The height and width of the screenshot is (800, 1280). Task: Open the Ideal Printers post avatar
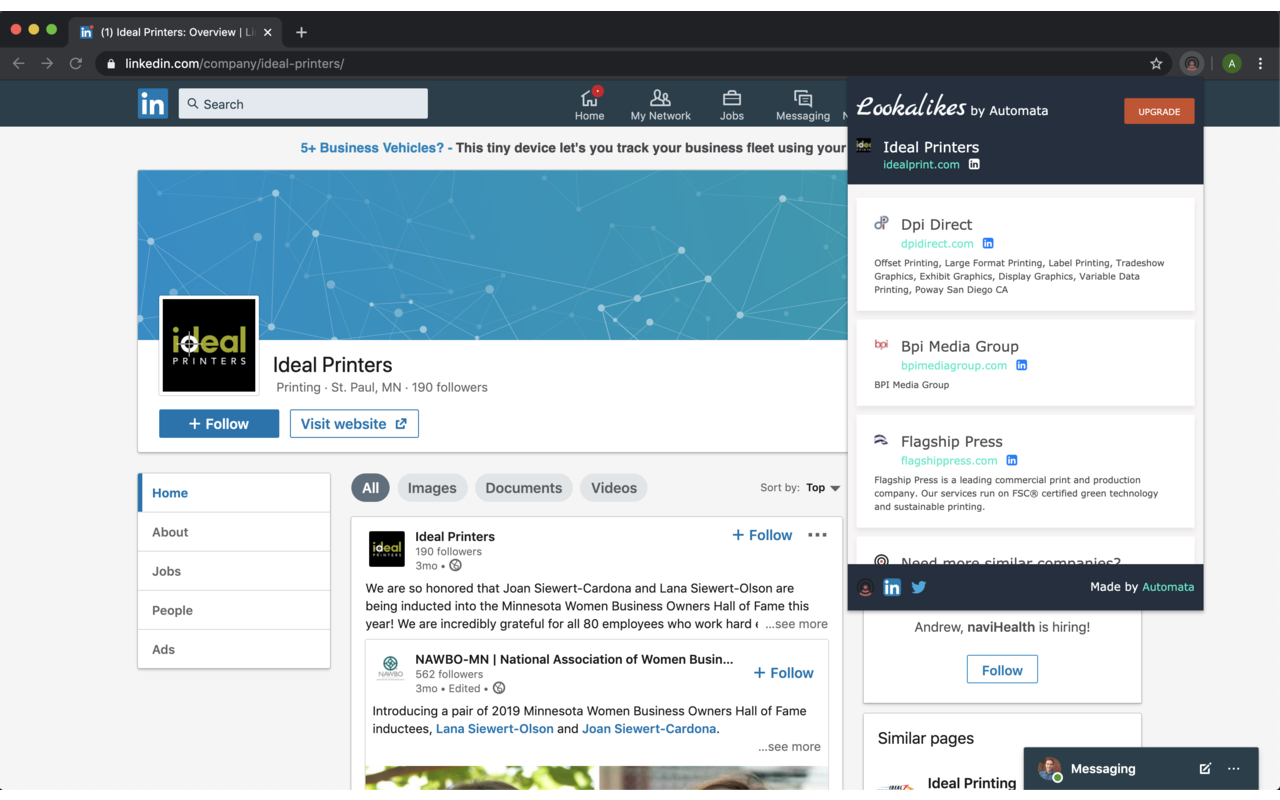(387, 549)
